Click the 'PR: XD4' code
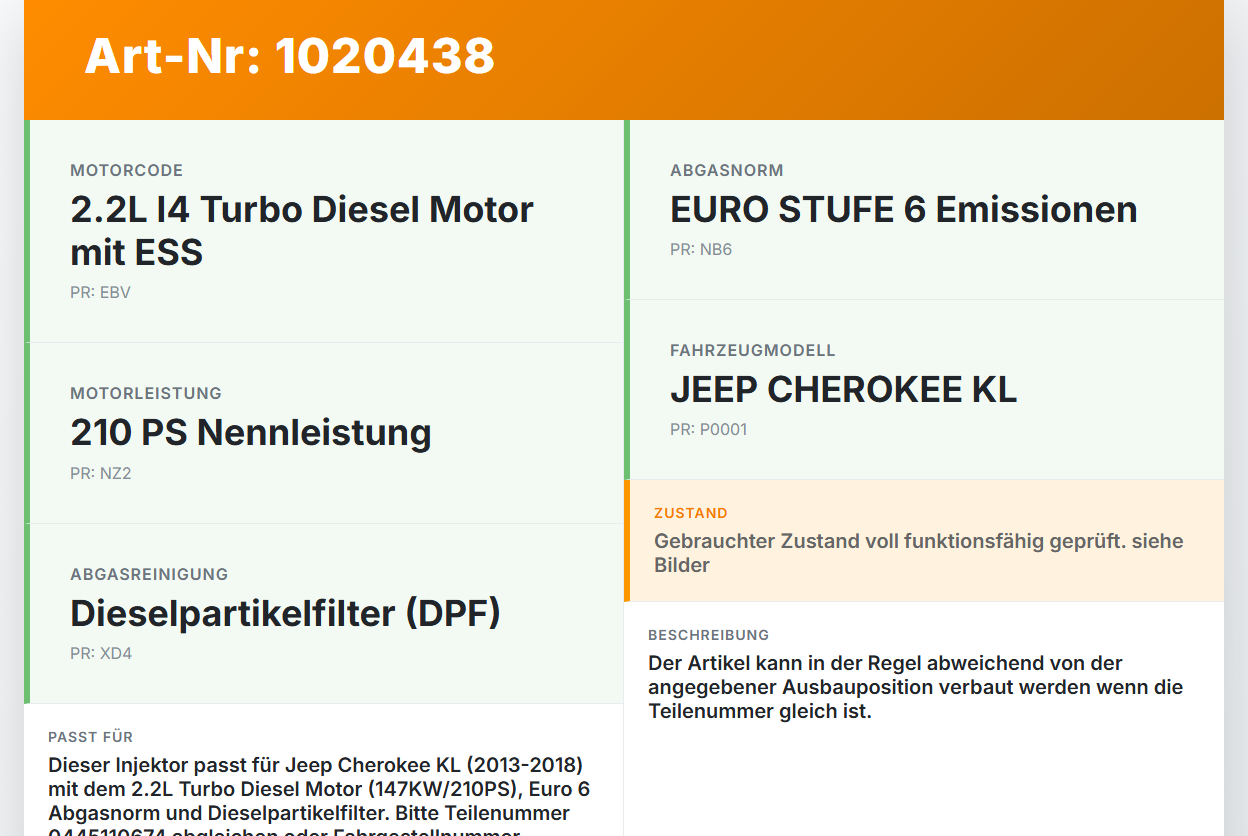 (101, 654)
